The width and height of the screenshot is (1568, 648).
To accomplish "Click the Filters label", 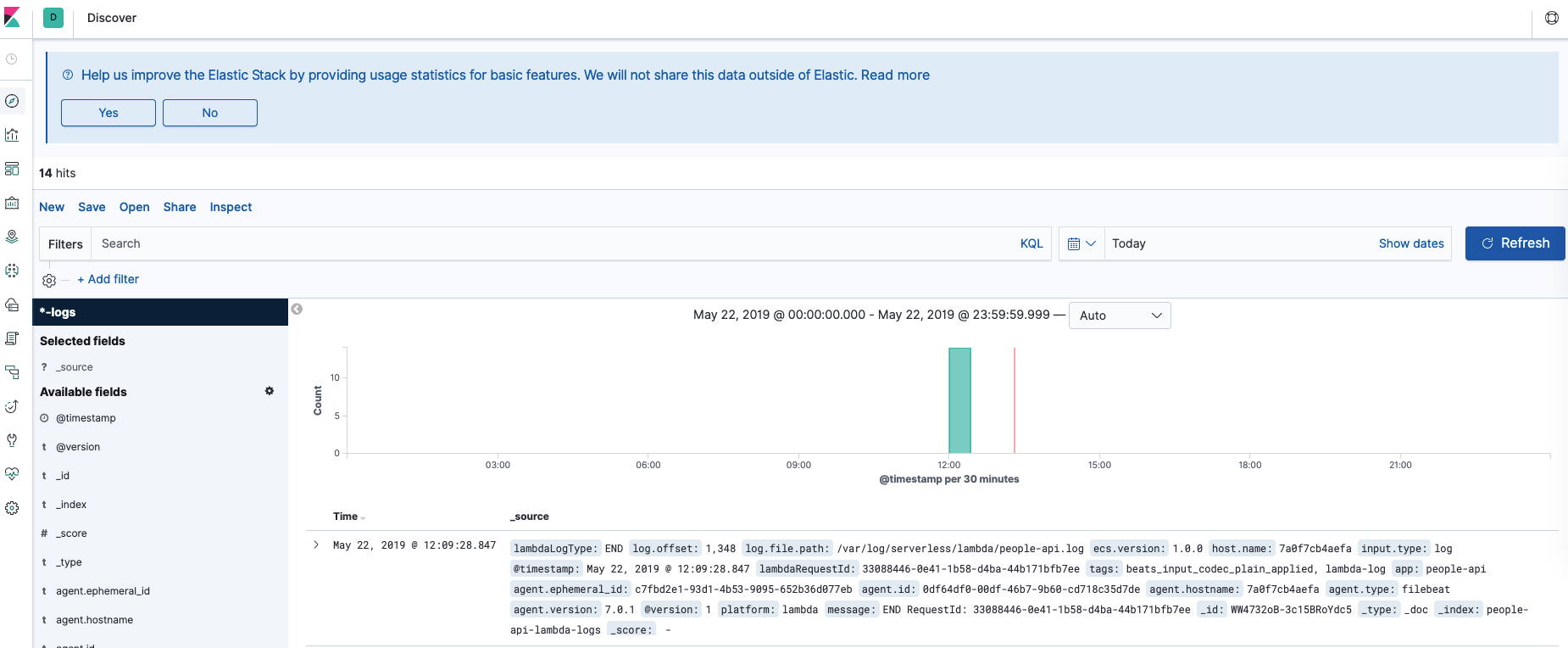I will coord(65,244).
